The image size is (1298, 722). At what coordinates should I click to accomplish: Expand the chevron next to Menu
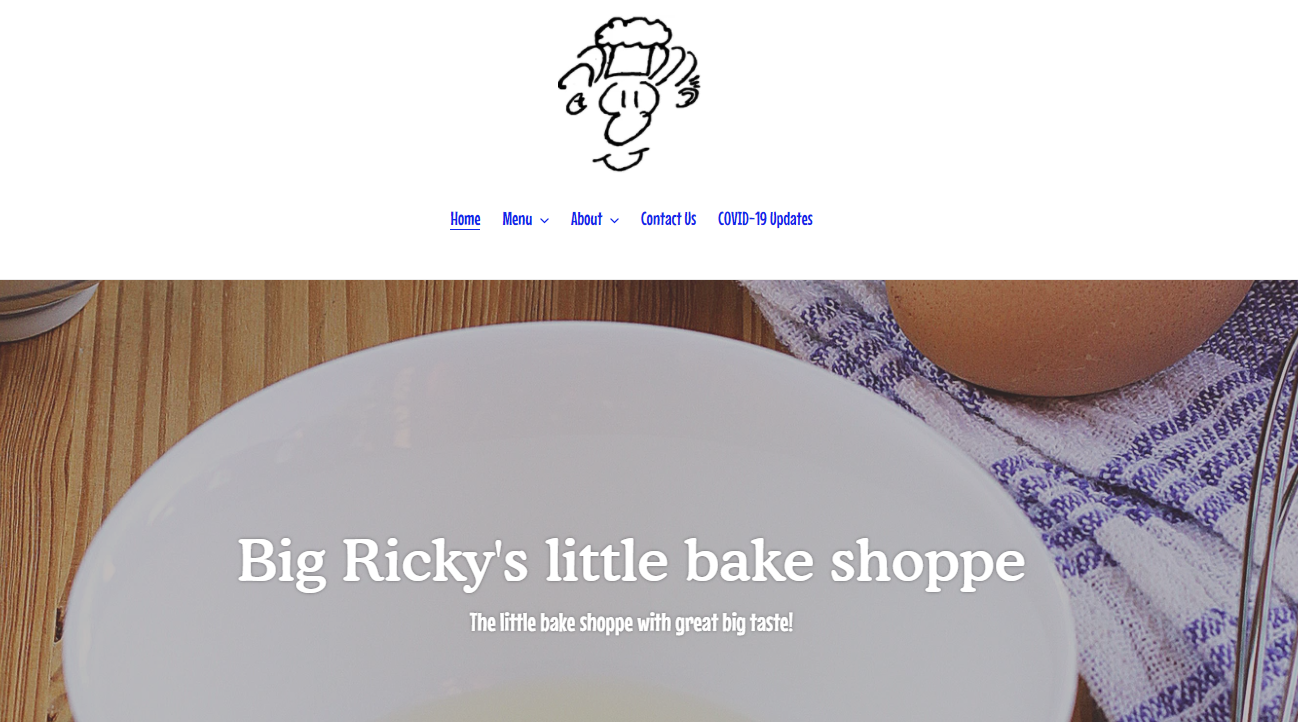pos(544,220)
